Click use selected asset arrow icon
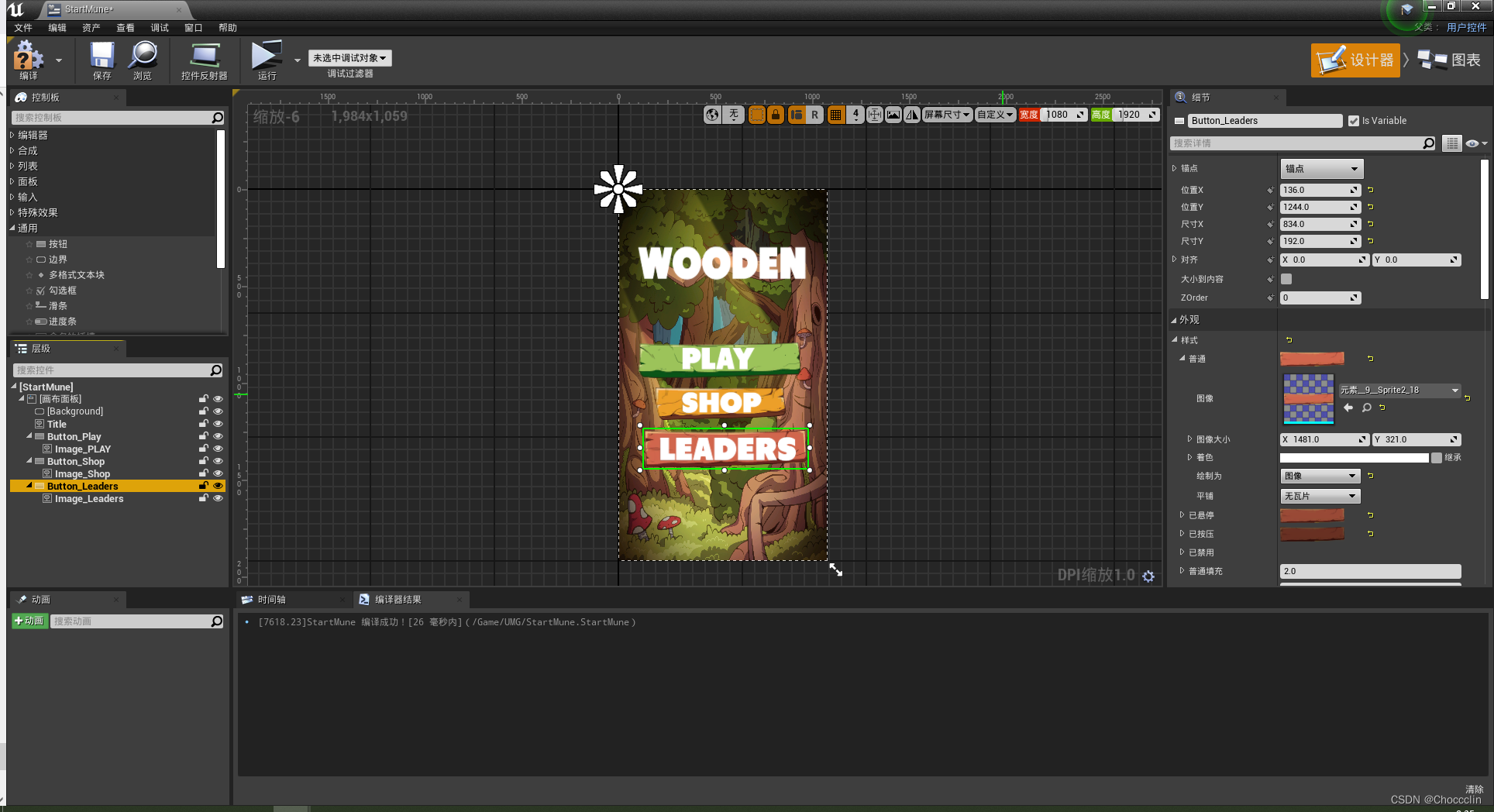 [x=1348, y=408]
